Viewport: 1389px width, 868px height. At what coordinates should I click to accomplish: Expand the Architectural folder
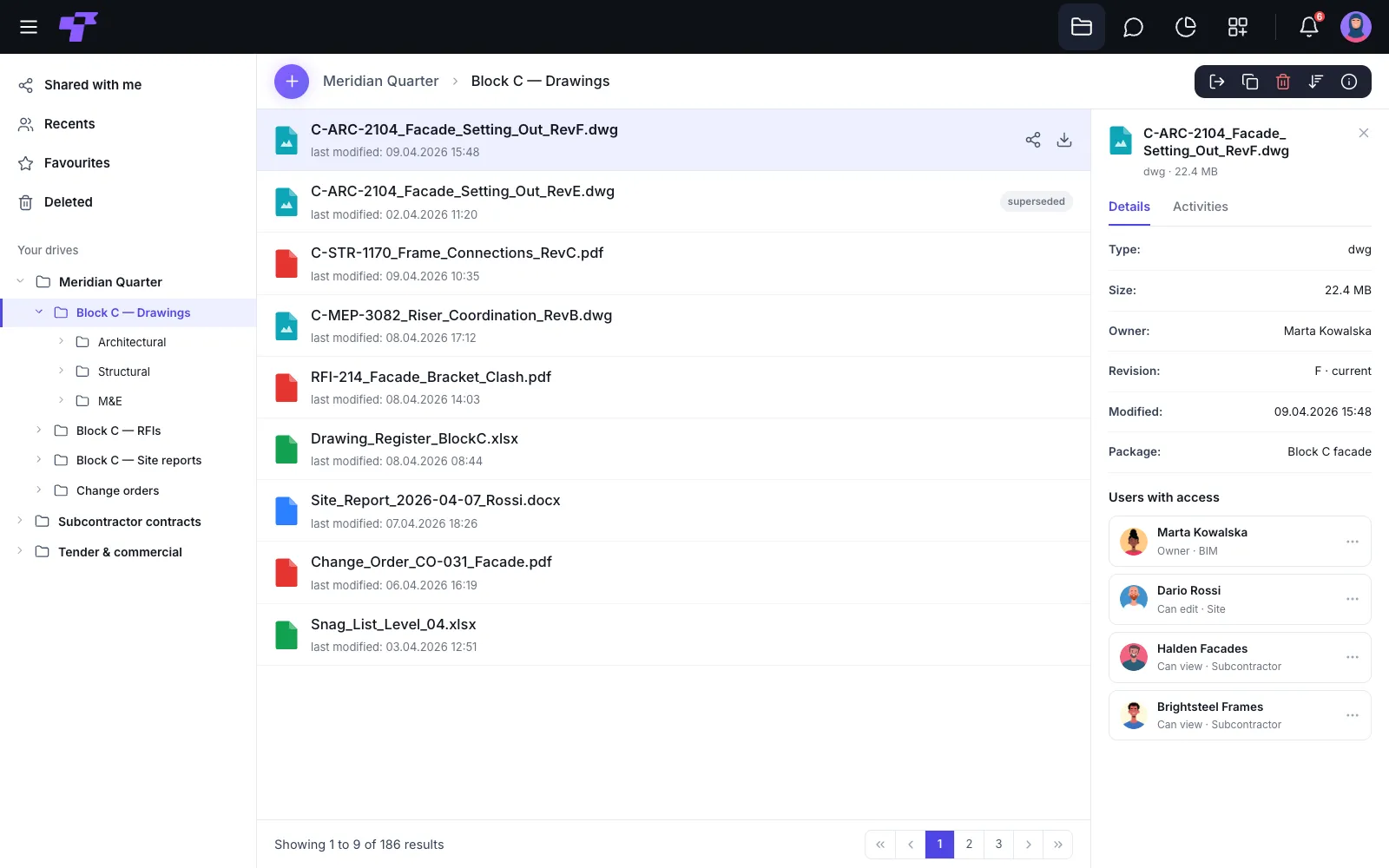(x=61, y=341)
